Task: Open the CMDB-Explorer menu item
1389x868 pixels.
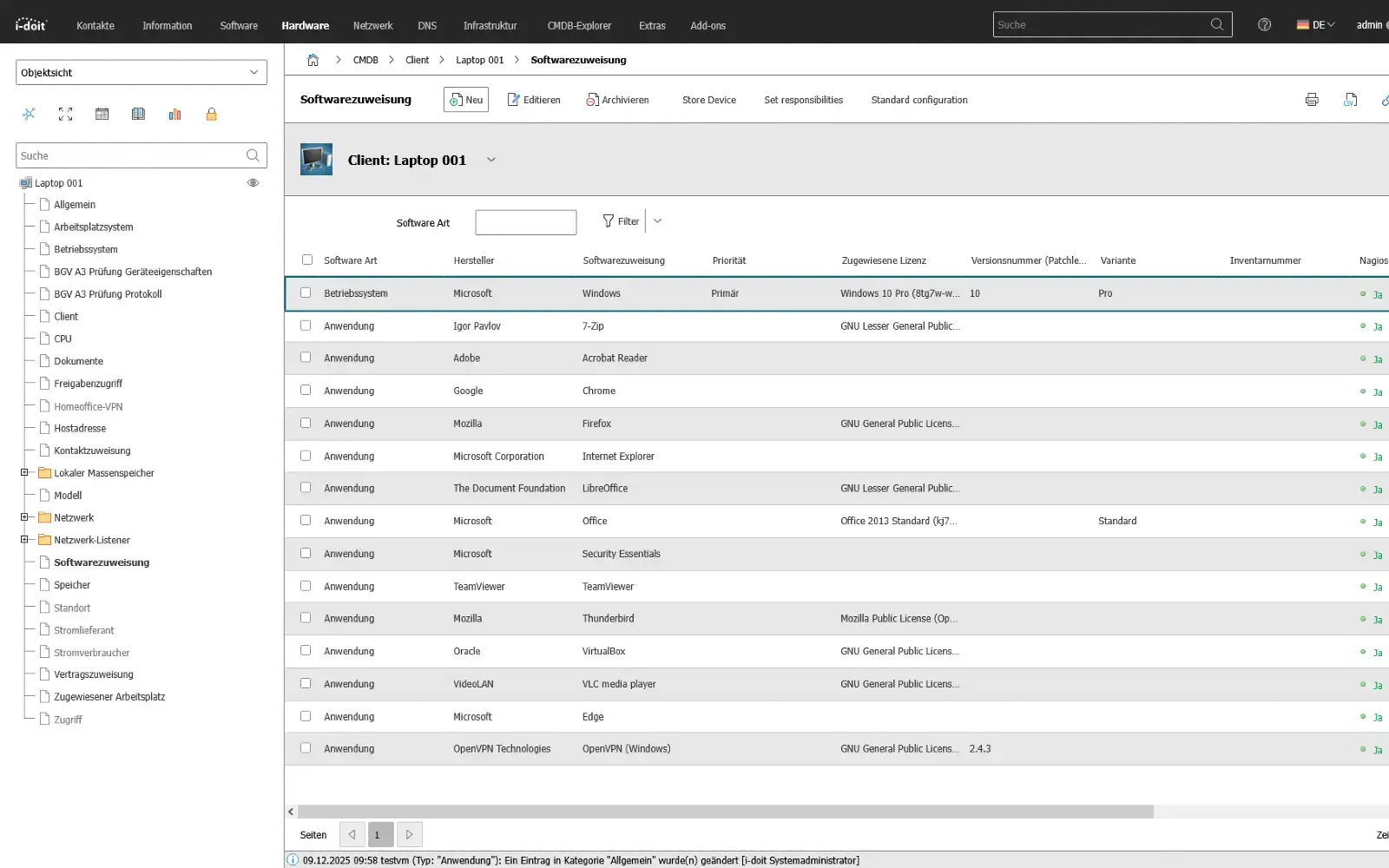Action: (x=579, y=25)
